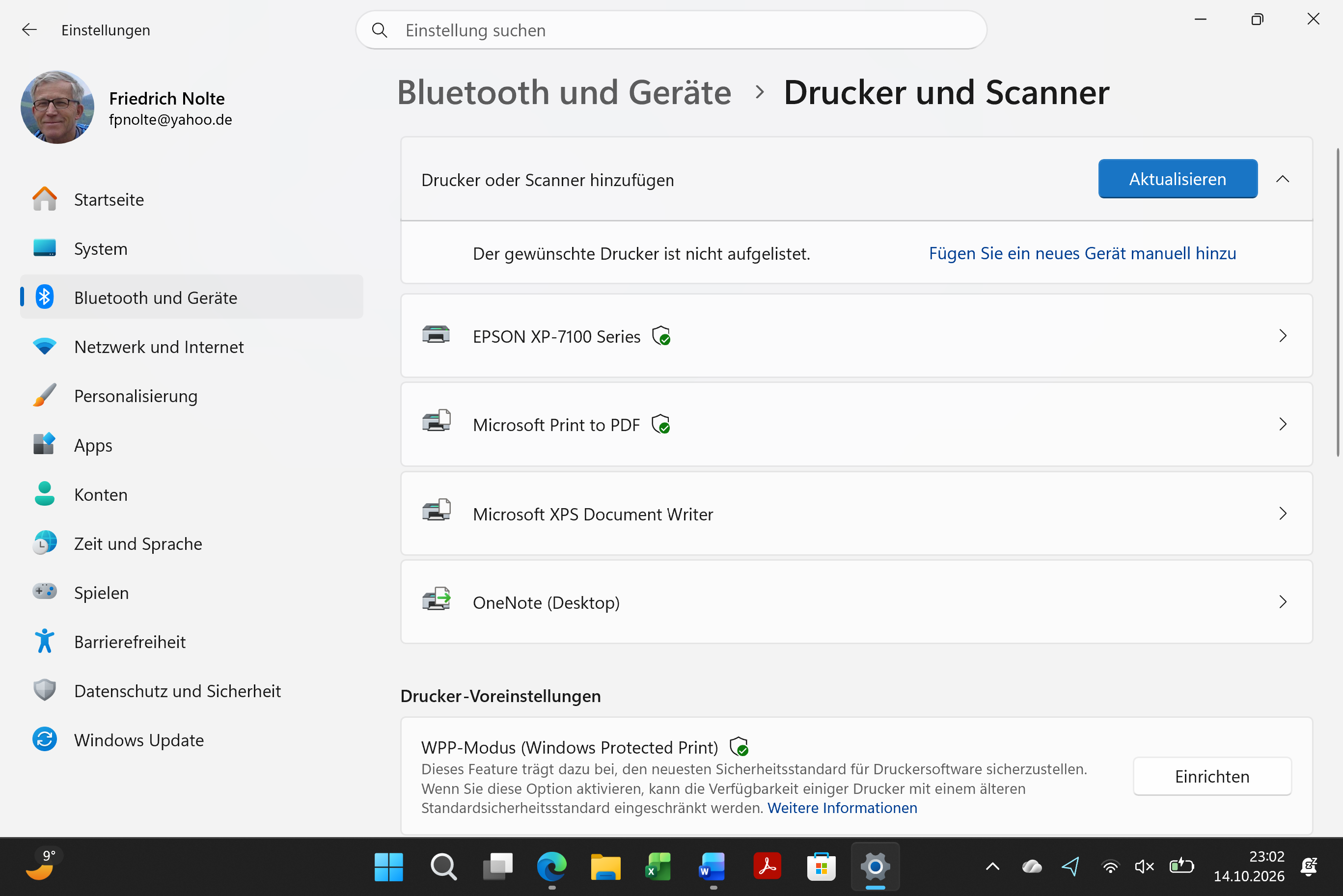Screen dimensions: 1343x896
Task: Click the location arrow tray icon
Action: pos(1070,867)
